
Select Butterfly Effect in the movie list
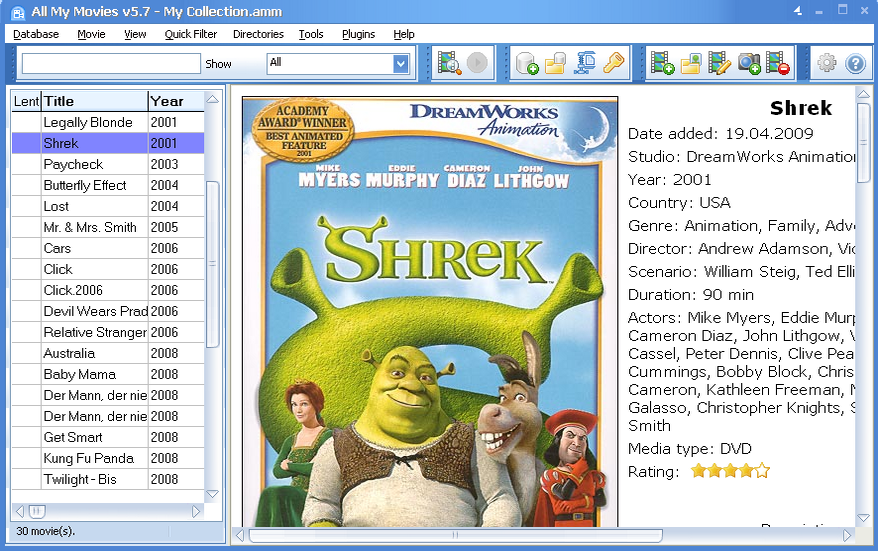108,185
